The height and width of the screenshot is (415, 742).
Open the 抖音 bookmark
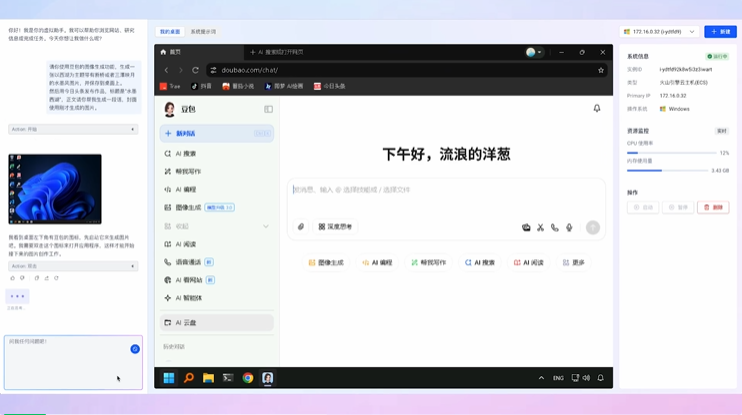coord(201,86)
